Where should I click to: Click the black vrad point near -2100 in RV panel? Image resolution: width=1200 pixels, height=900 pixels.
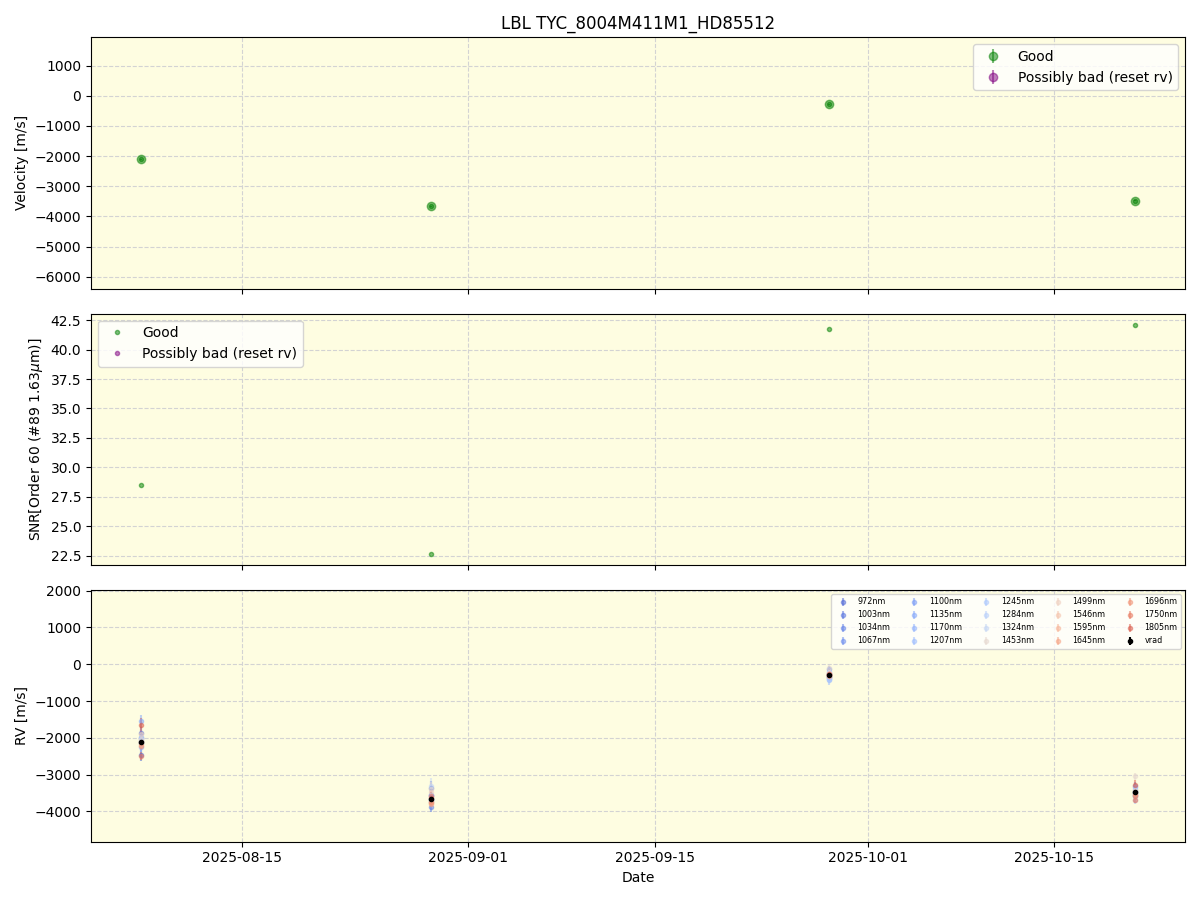(x=141, y=742)
